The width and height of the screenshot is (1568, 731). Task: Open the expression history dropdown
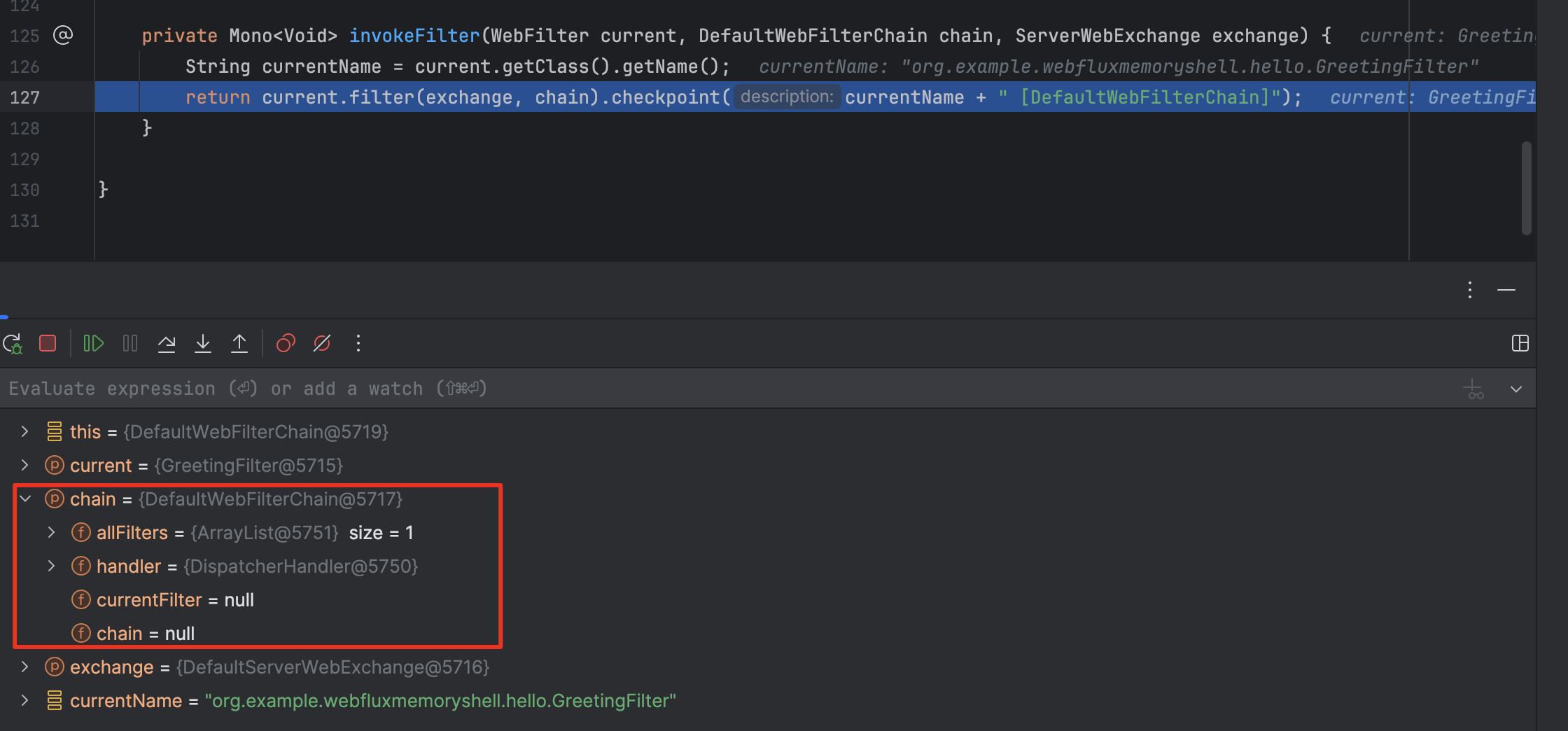tap(1516, 389)
